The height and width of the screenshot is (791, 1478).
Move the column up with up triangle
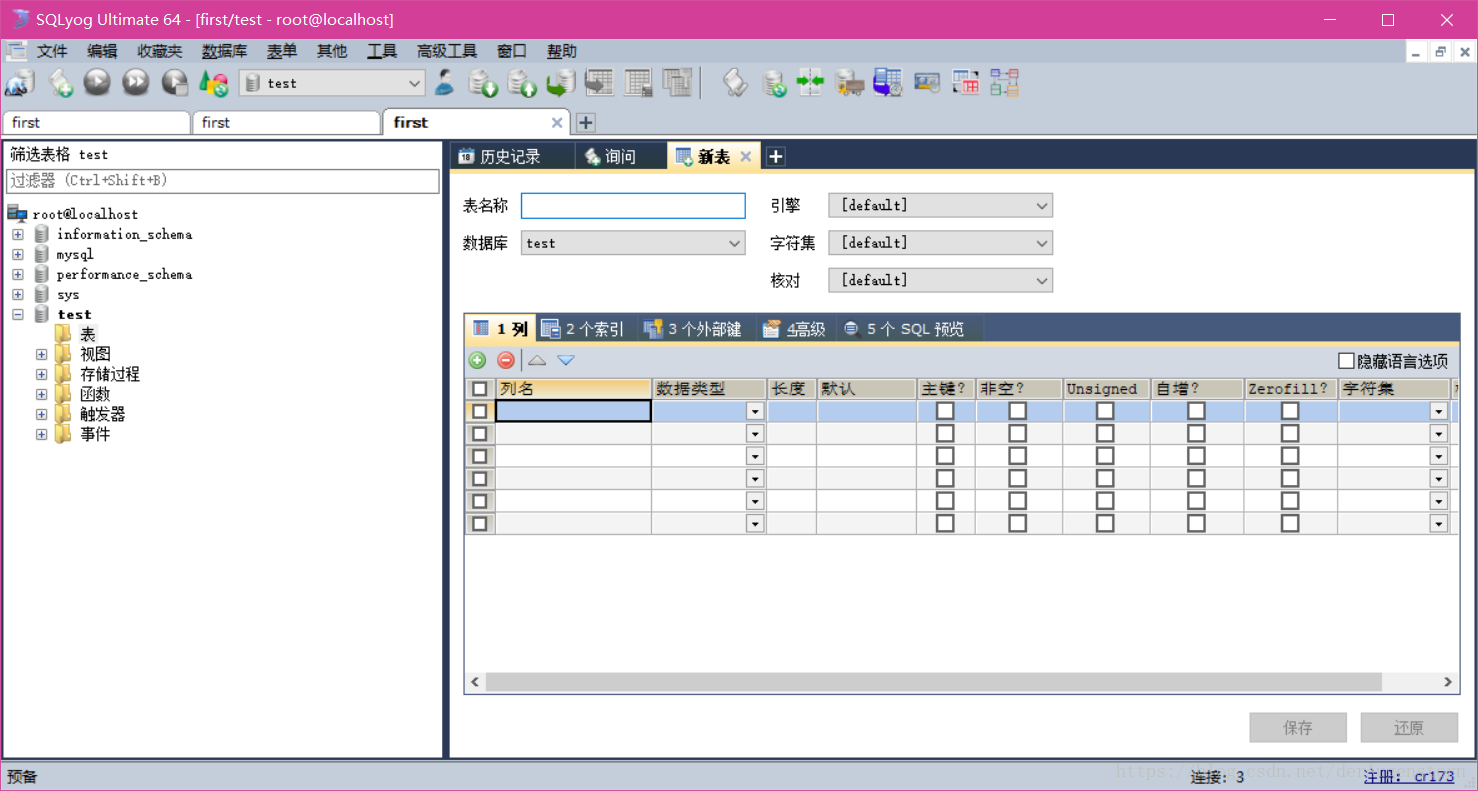click(537, 360)
